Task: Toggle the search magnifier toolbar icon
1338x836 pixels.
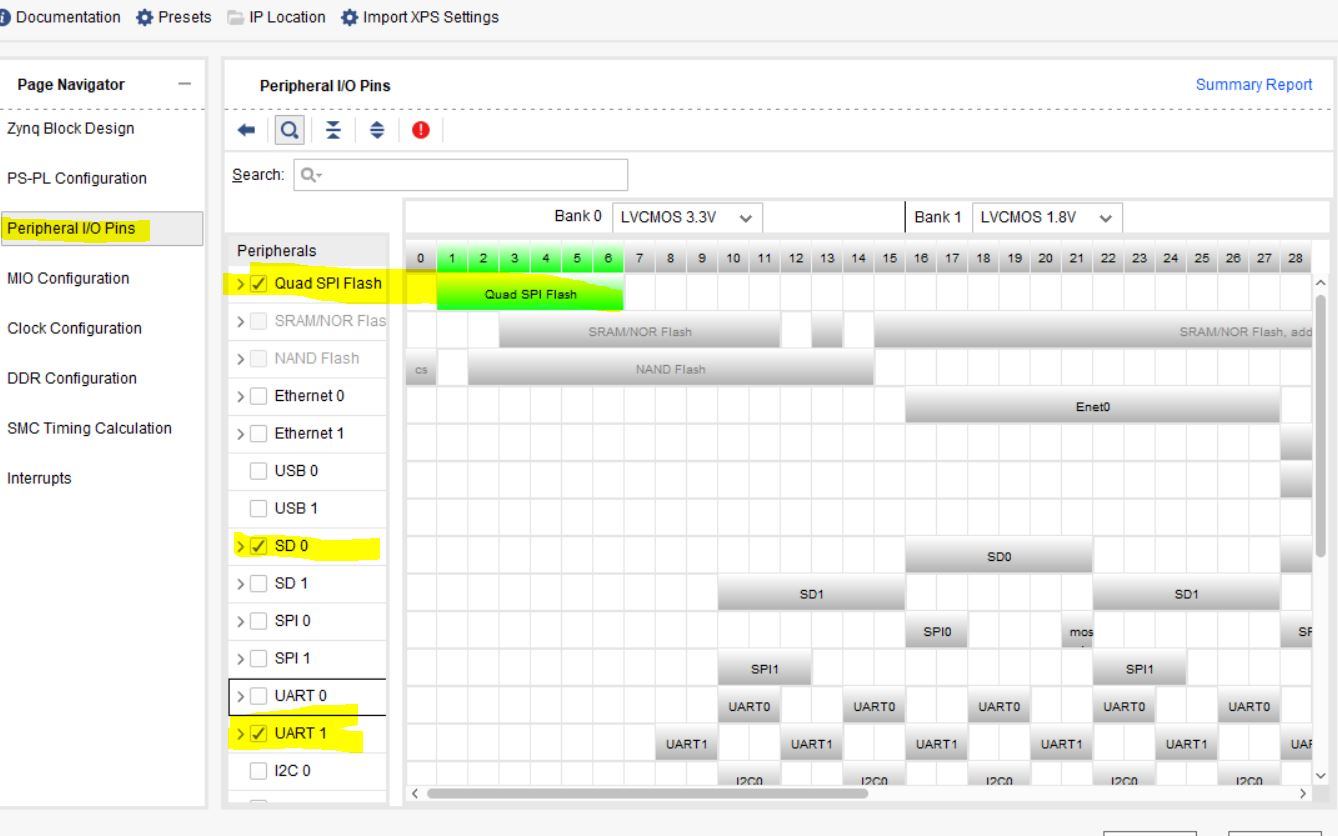Action: (288, 131)
